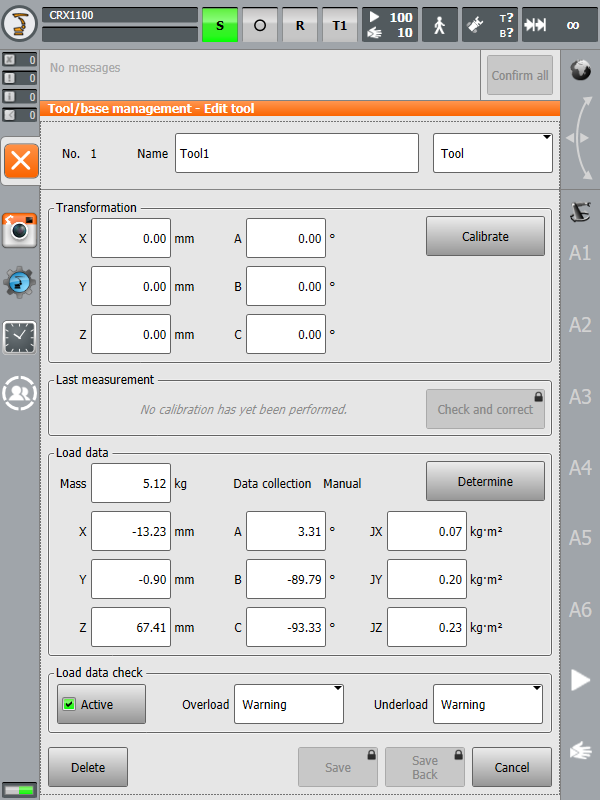Edit Load data A field showing 3.31
The width and height of the screenshot is (600, 800).
286,531
